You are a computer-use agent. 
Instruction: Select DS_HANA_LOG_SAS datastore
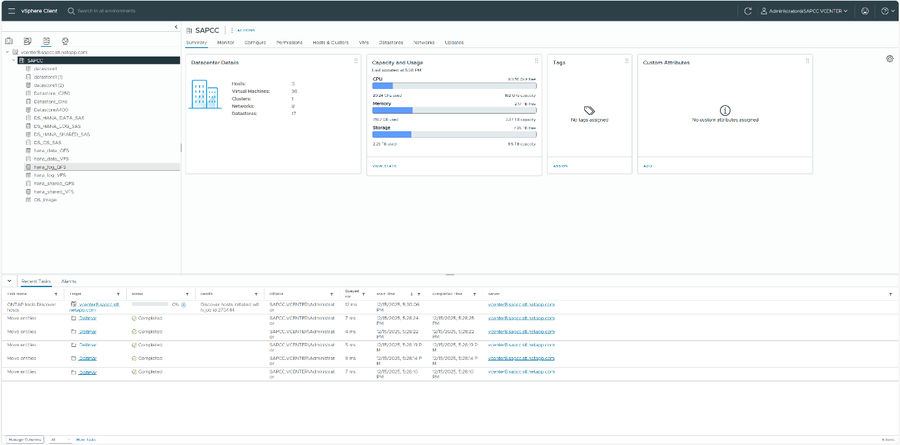pos(56,125)
